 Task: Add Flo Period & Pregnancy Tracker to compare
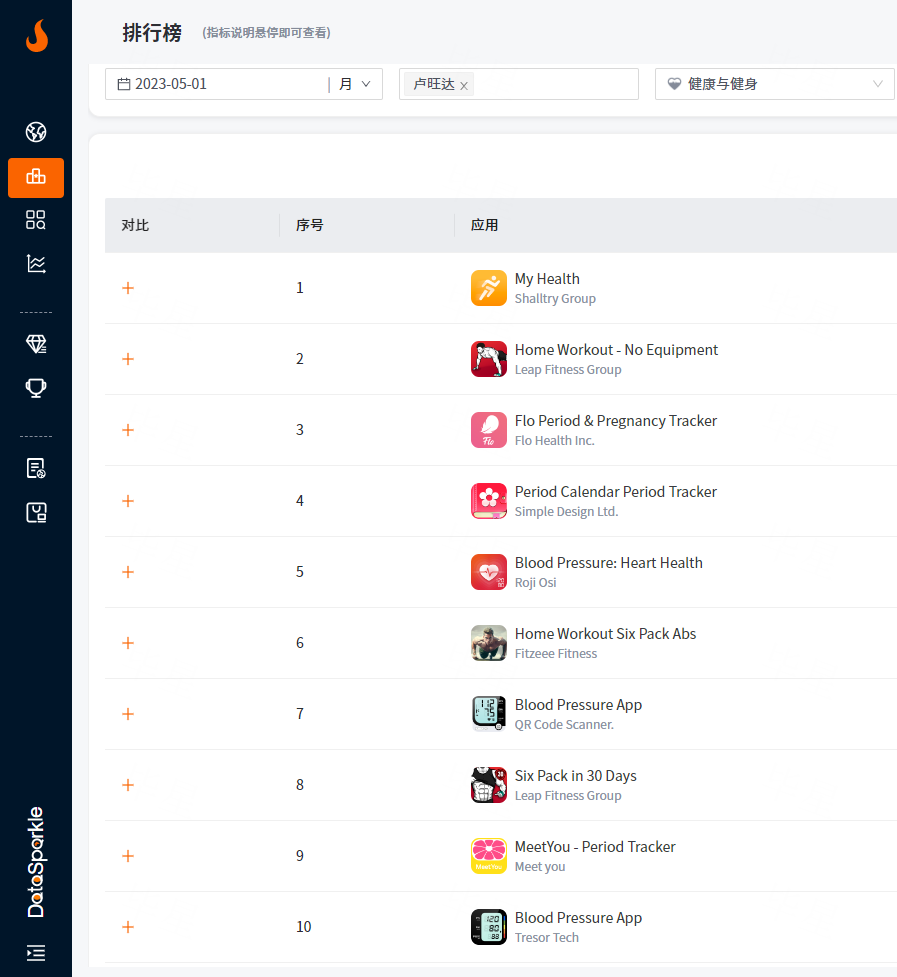tap(128, 430)
